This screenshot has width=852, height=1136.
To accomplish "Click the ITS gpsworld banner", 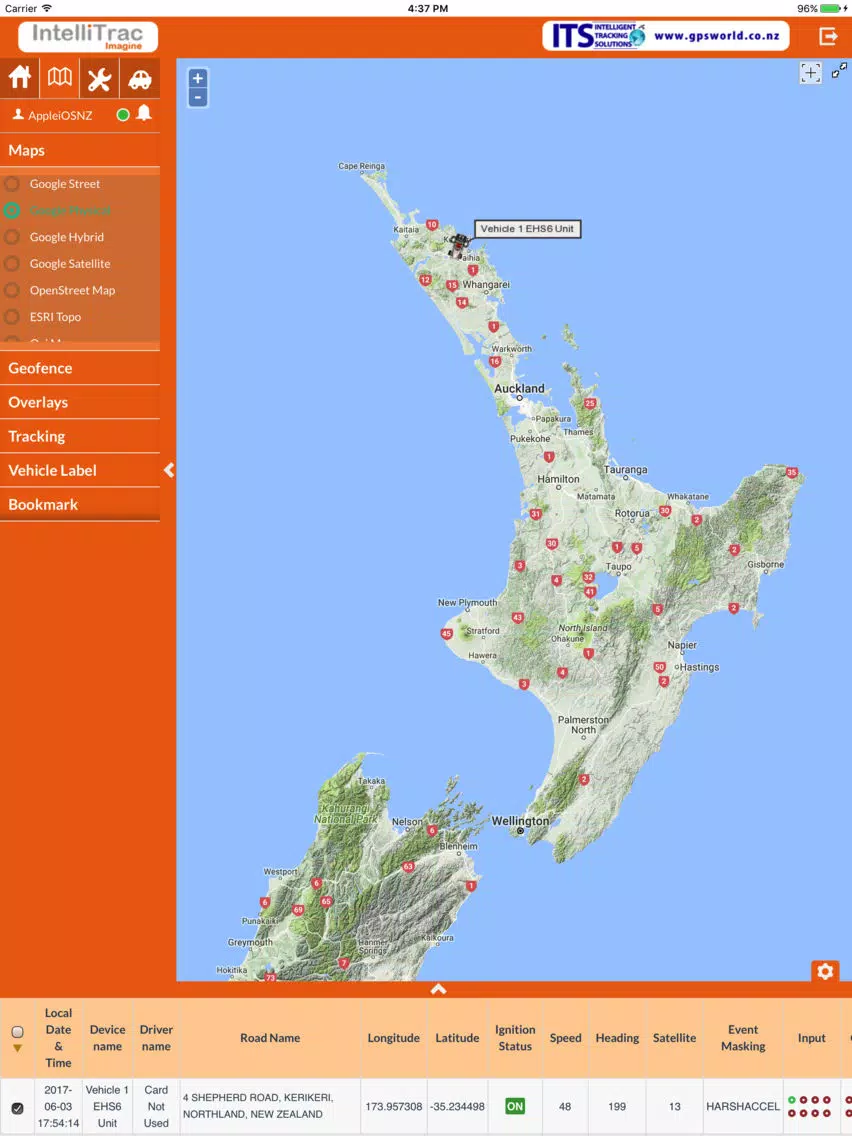I will point(665,36).
